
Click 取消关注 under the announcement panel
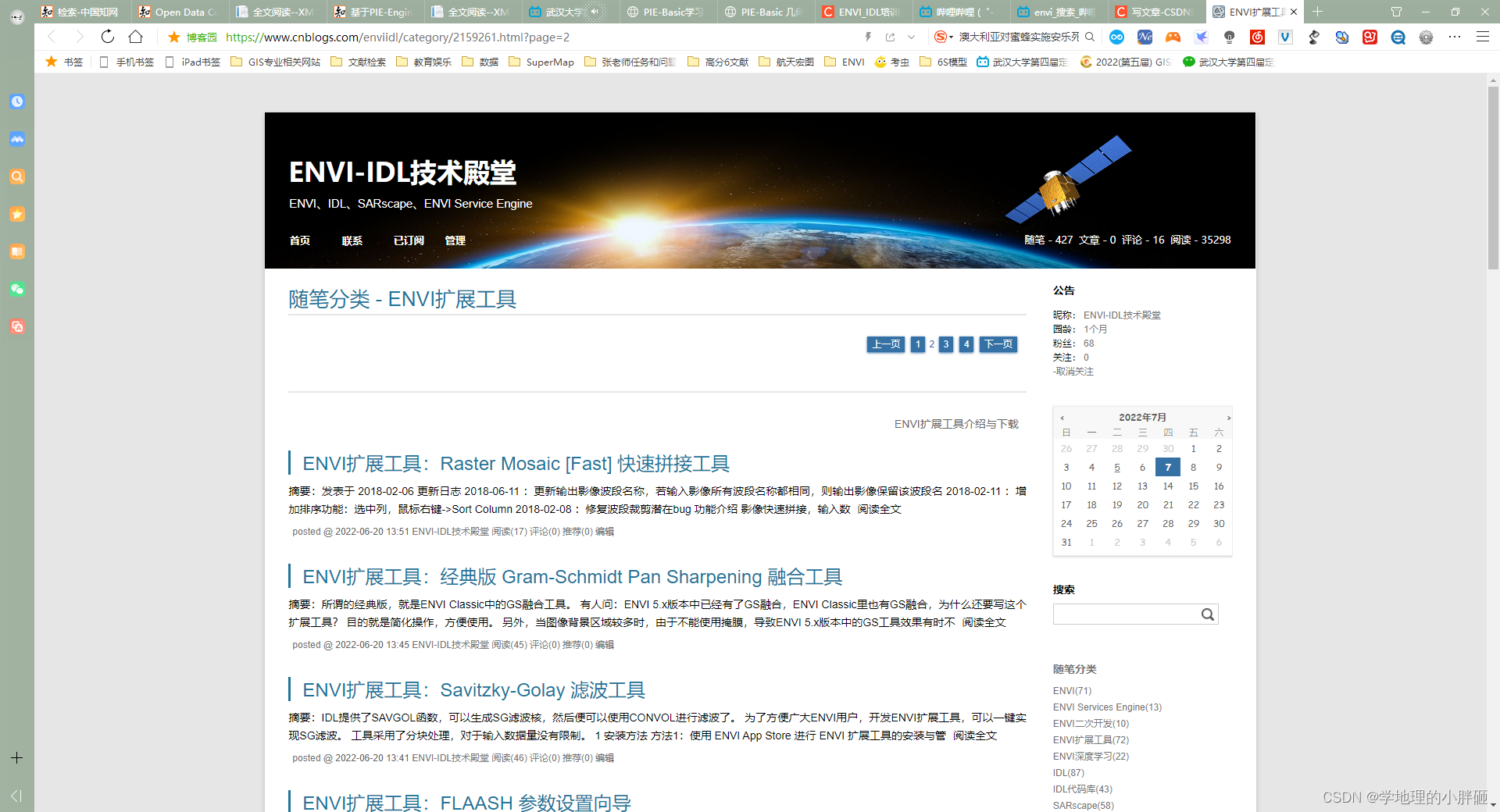(1074, 372)
